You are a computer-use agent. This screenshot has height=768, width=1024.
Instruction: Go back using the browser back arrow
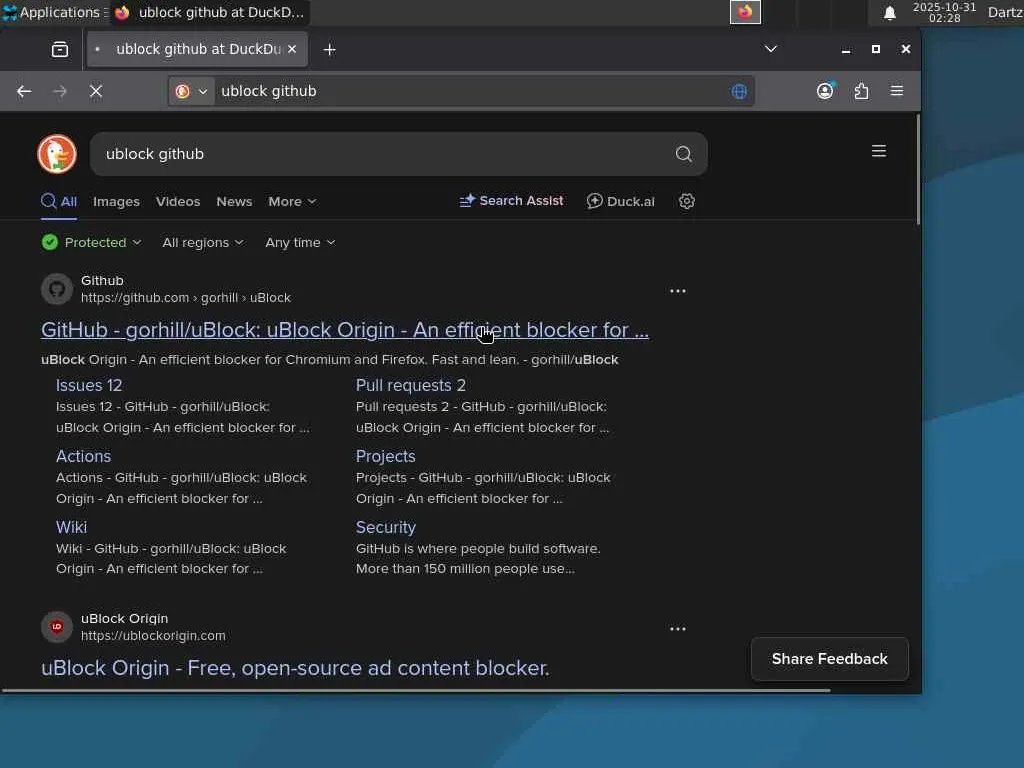(24, 91)
